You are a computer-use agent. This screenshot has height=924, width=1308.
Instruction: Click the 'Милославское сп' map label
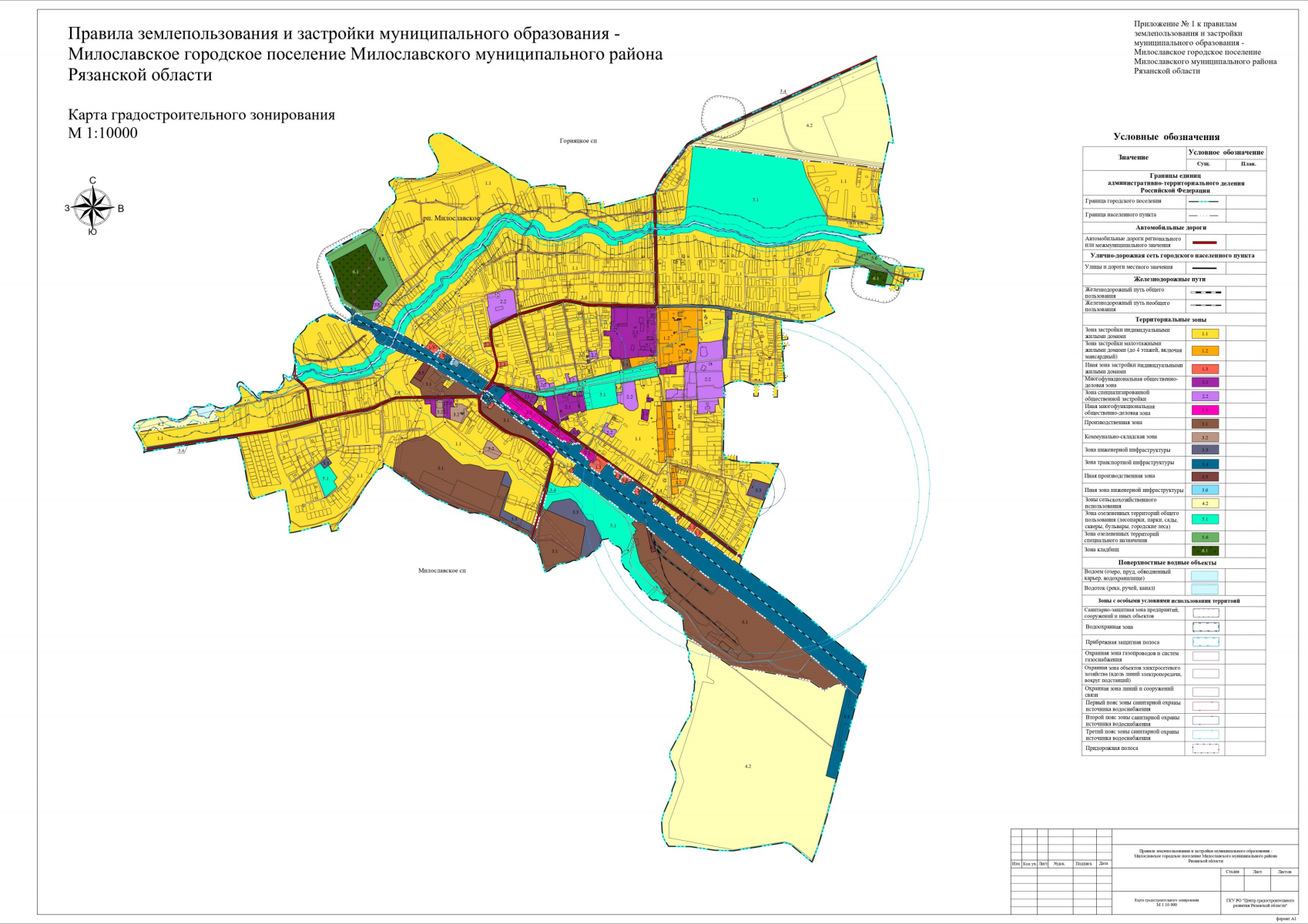[441, 571]
